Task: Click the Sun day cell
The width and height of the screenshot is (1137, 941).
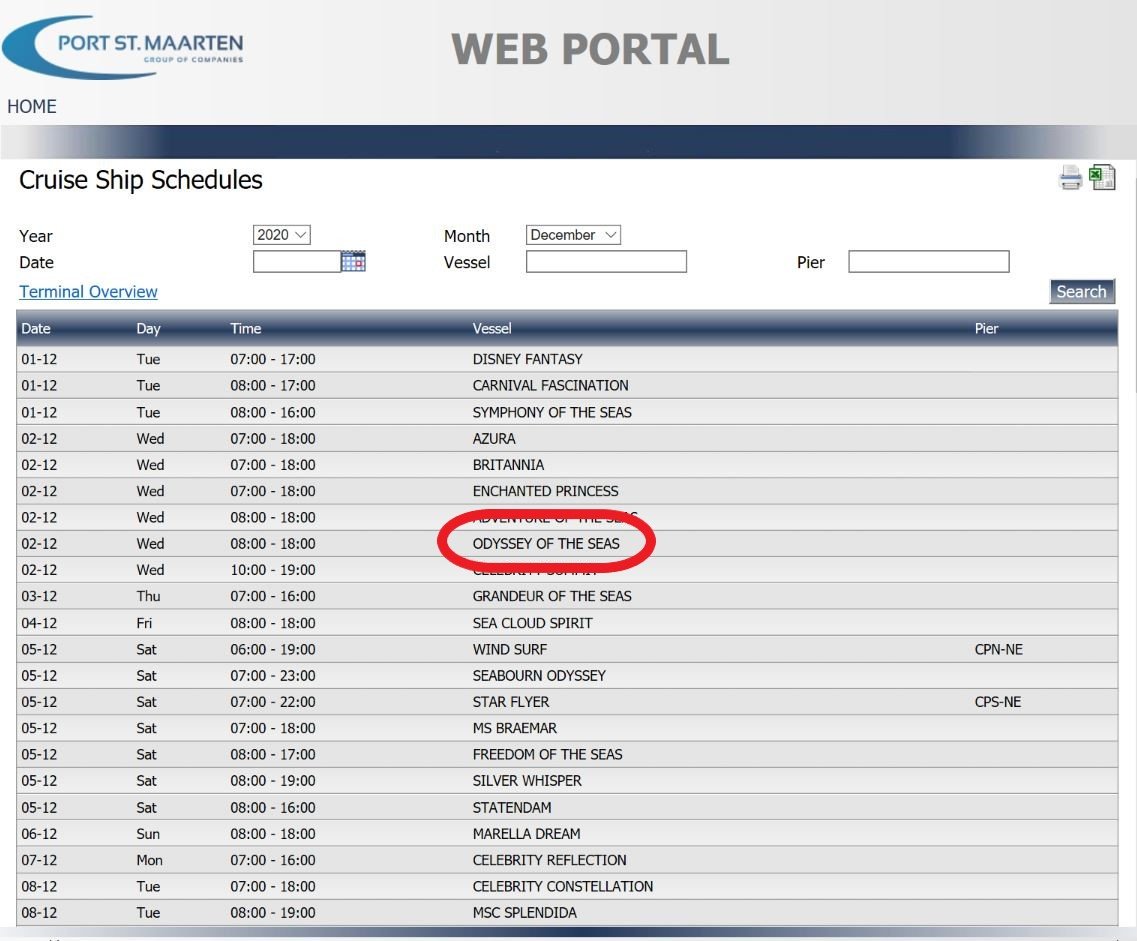Action: [x=148, y=834]
